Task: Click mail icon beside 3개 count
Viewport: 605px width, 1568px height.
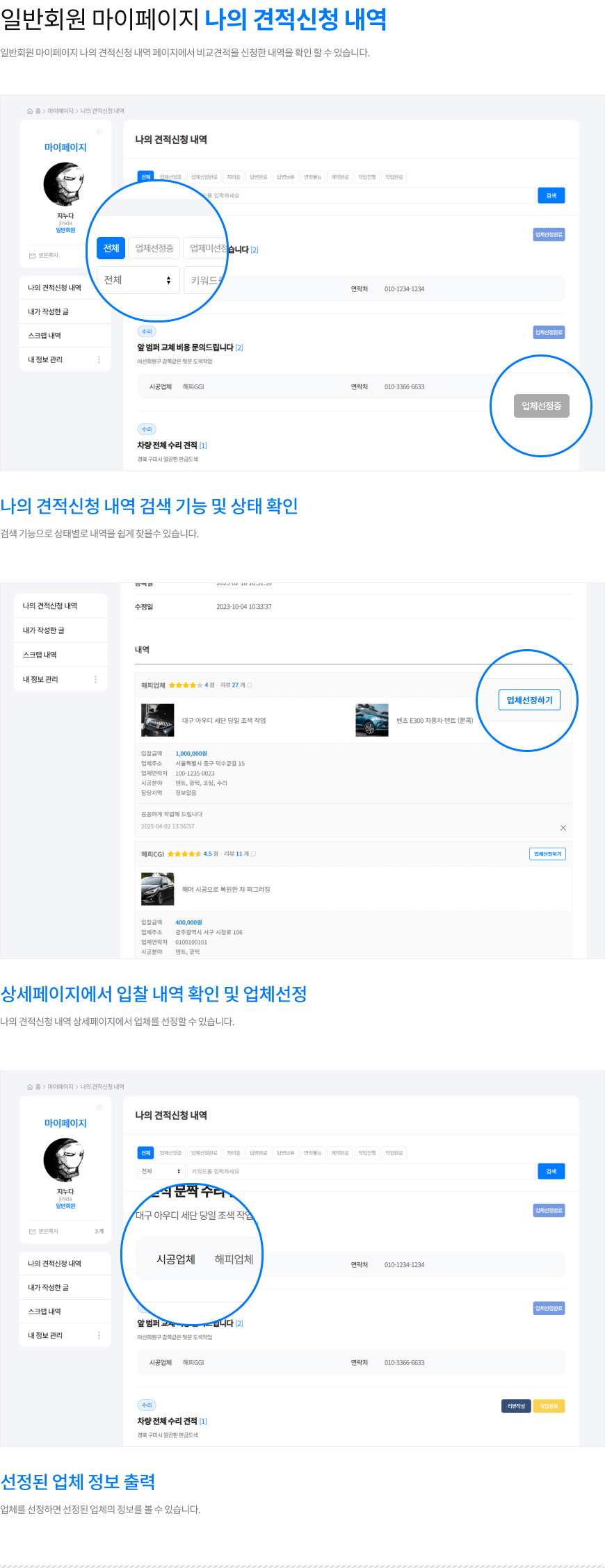Action: coord(32,1232)
